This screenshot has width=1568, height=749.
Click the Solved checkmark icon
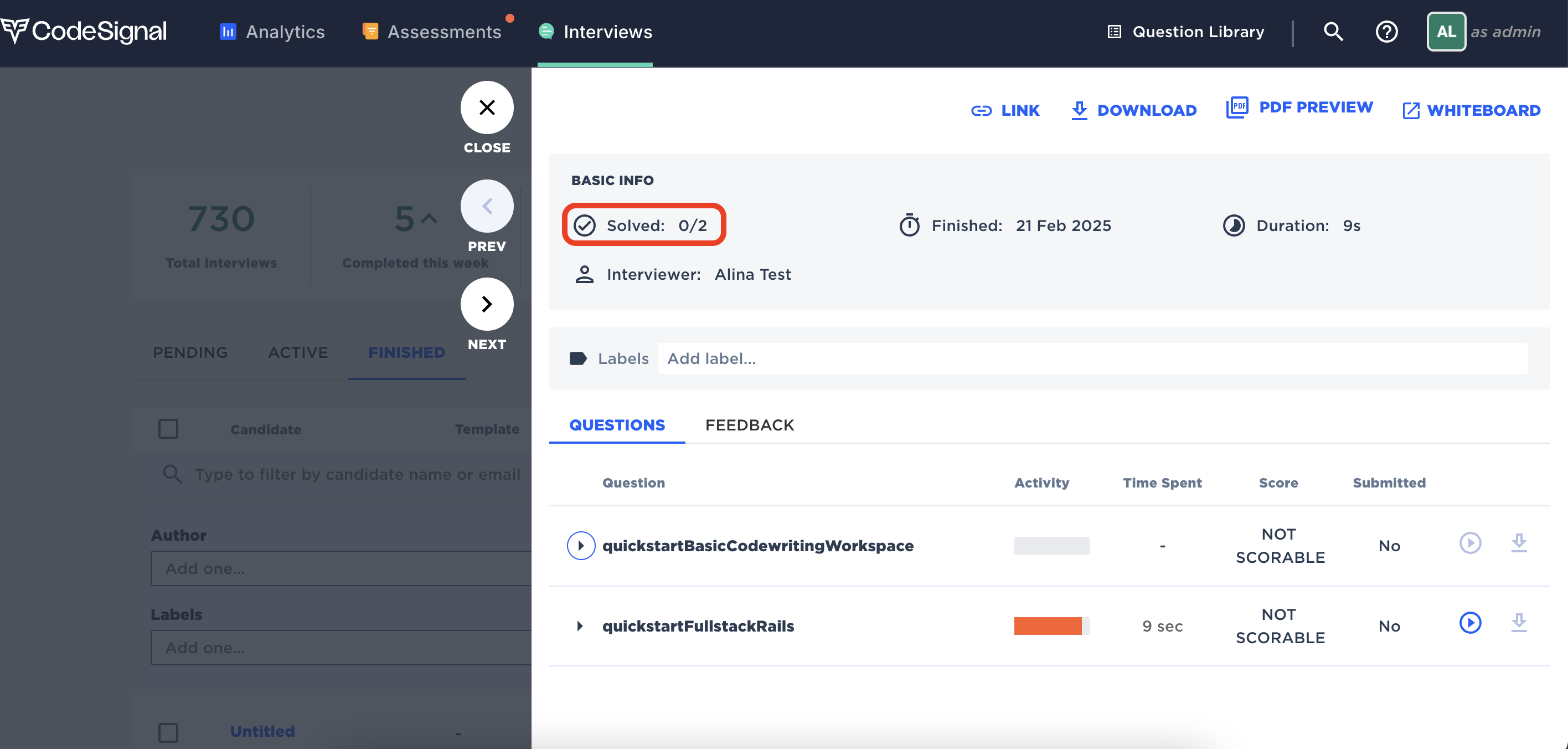pyautogui.click(x=584, y=225)
